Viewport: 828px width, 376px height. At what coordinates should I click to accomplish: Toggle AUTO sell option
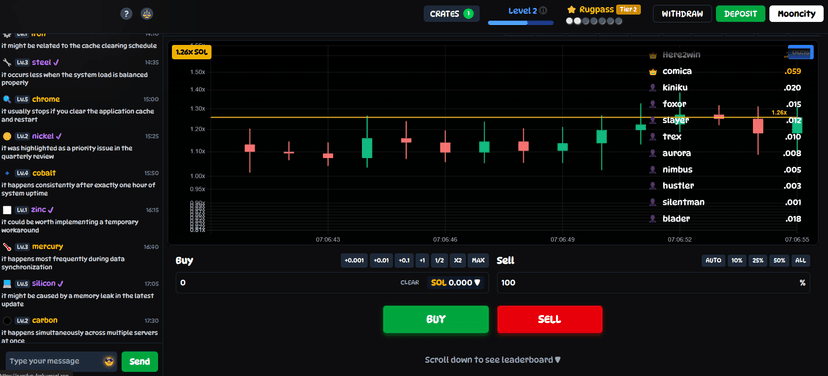coord(713,260)
